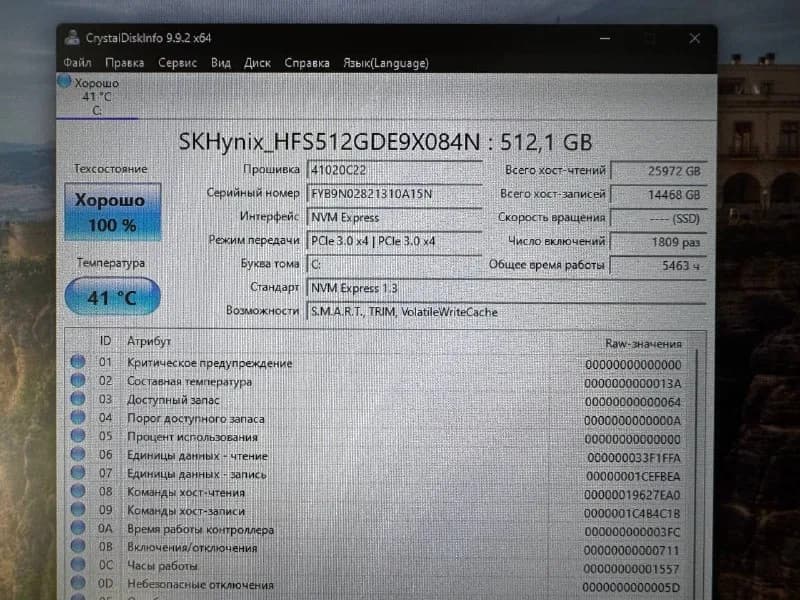Image resolution: width=800 pixels, height=600 pixels.
Task: Click raw value 00000001CEFBEA
Action: coord(633,477)
